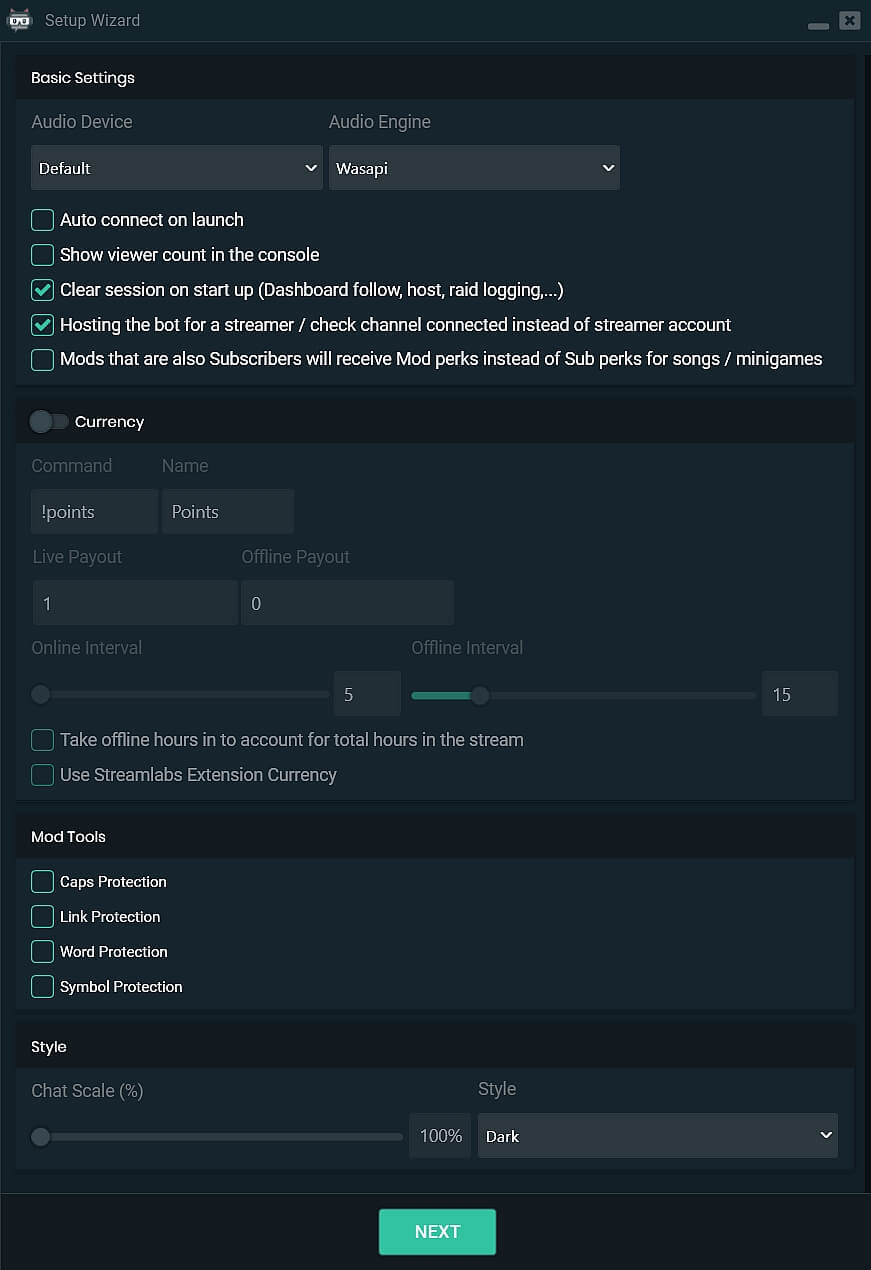Enable Caps Protection
871x1270 pixels.
coord(42,882)
